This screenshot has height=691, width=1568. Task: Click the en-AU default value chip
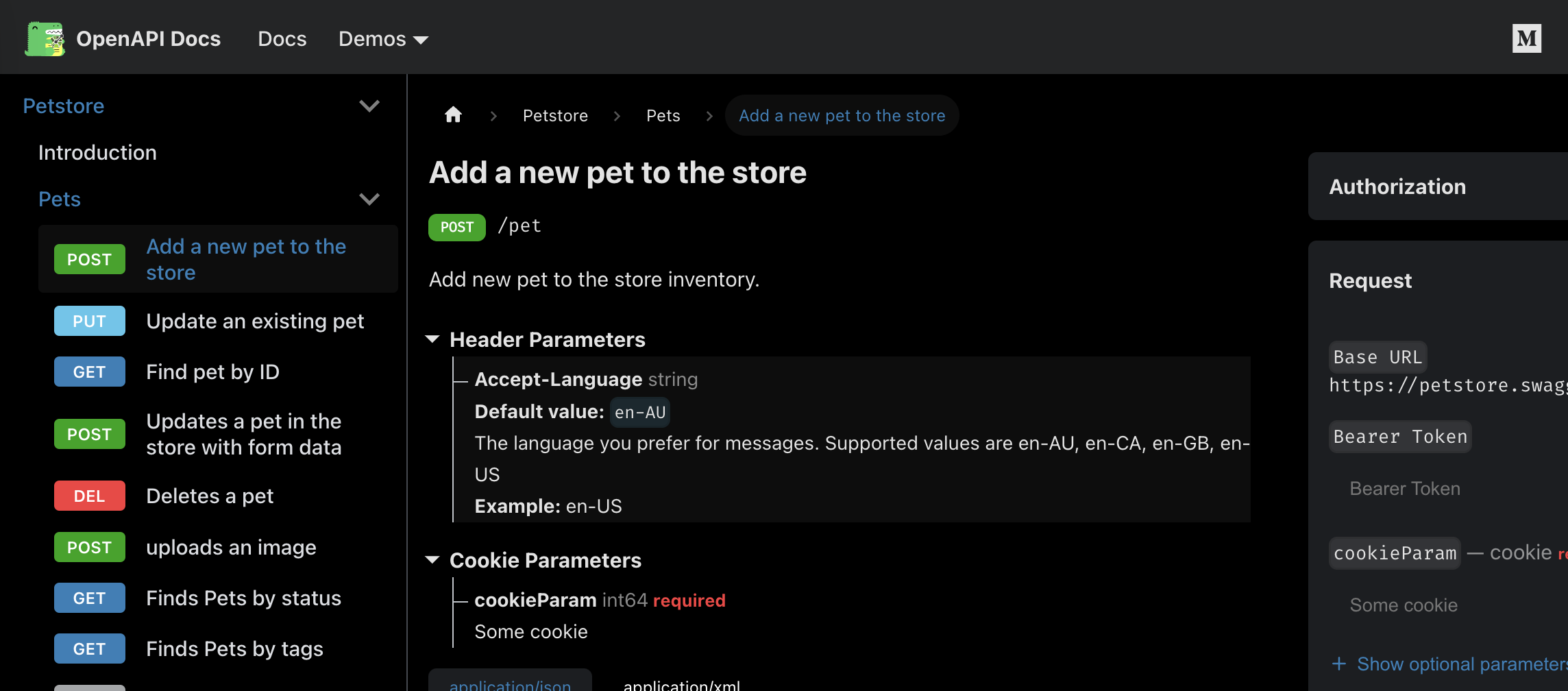[639, 411]
